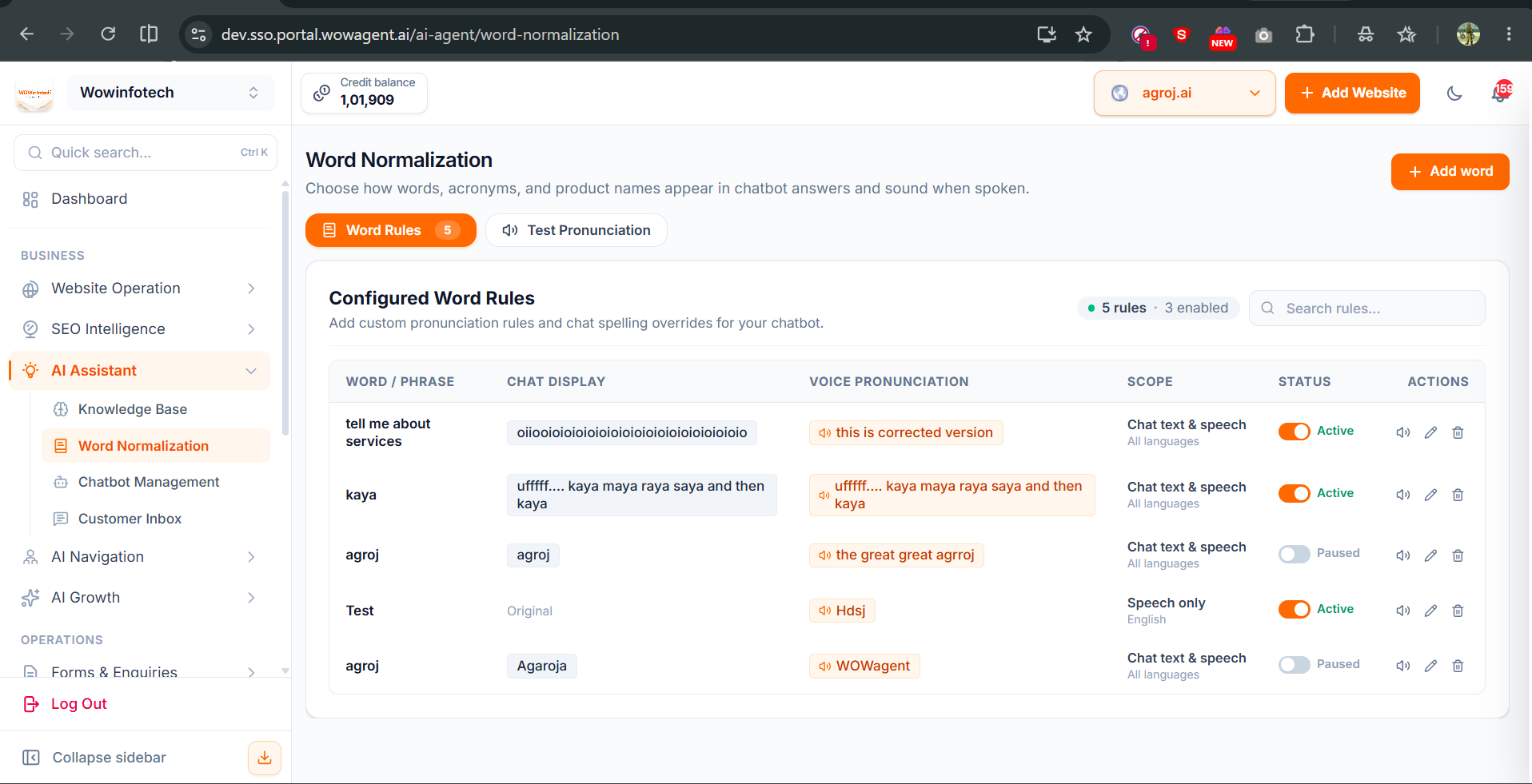Click the sidebar scrollbar
The image size is (1532, 784).
pyautogui.click(x=285, y=312)
